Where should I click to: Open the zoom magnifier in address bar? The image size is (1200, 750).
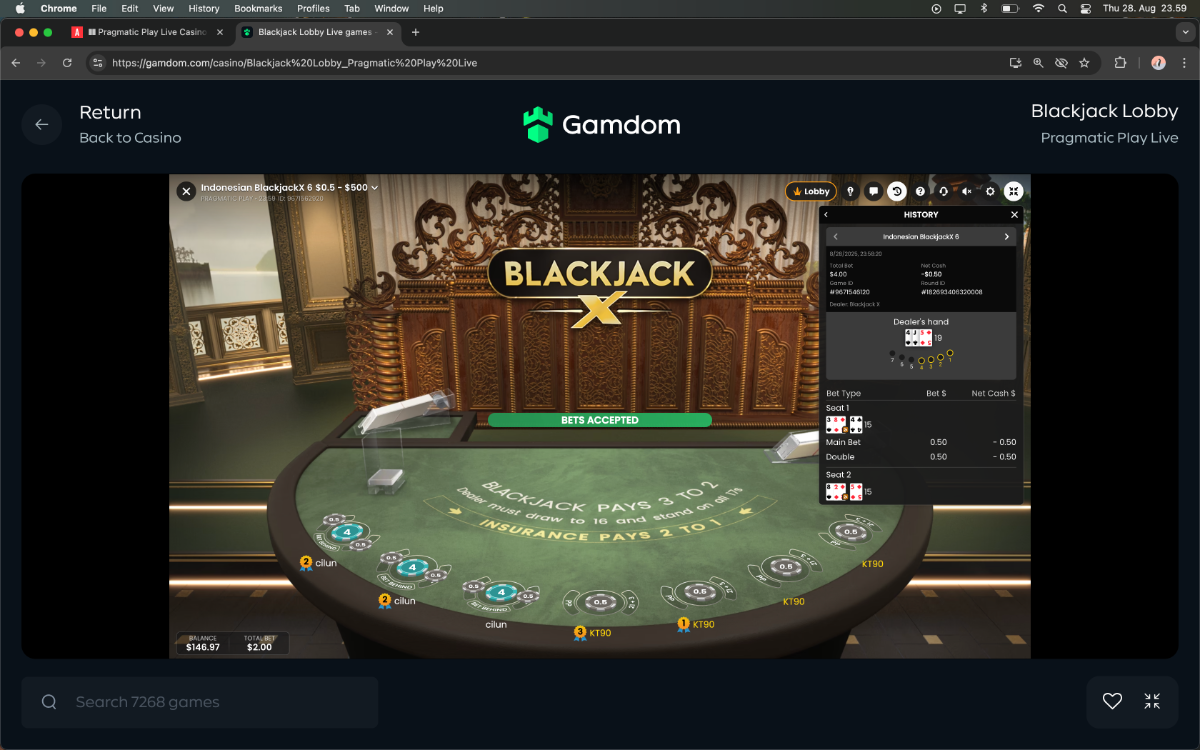click(1038, 62)
